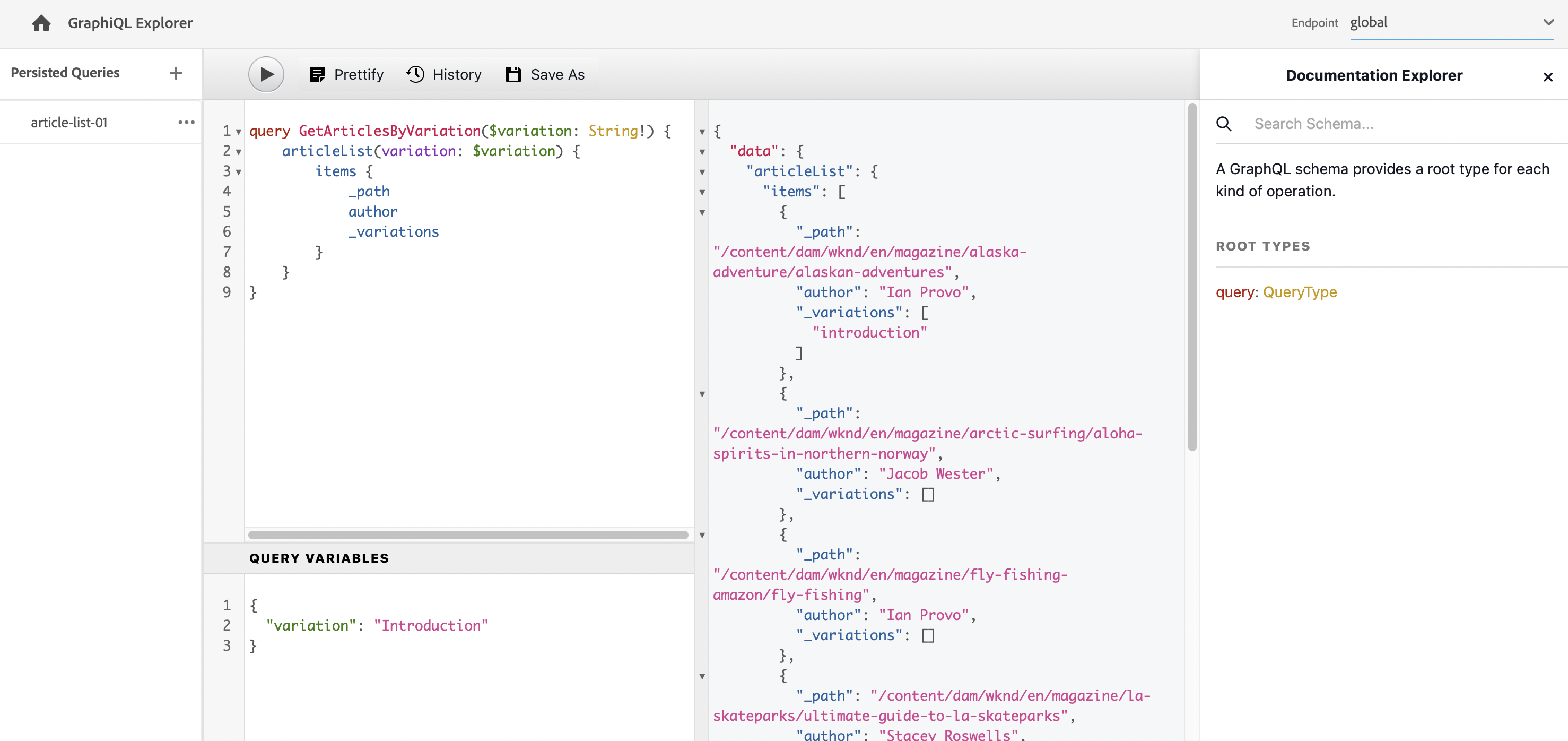Image resolution: width=1568 pixels, height=741 pixels.
Task: Collapse the articleList line 2 fold arrow
Action: [x=239, y=152]
